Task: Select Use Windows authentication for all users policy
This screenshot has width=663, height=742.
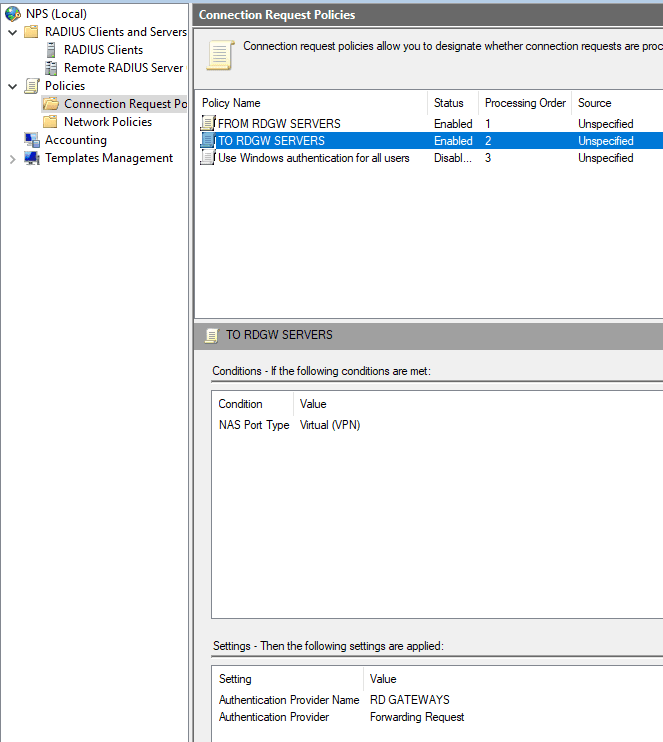Action: (x=313, y=158)
